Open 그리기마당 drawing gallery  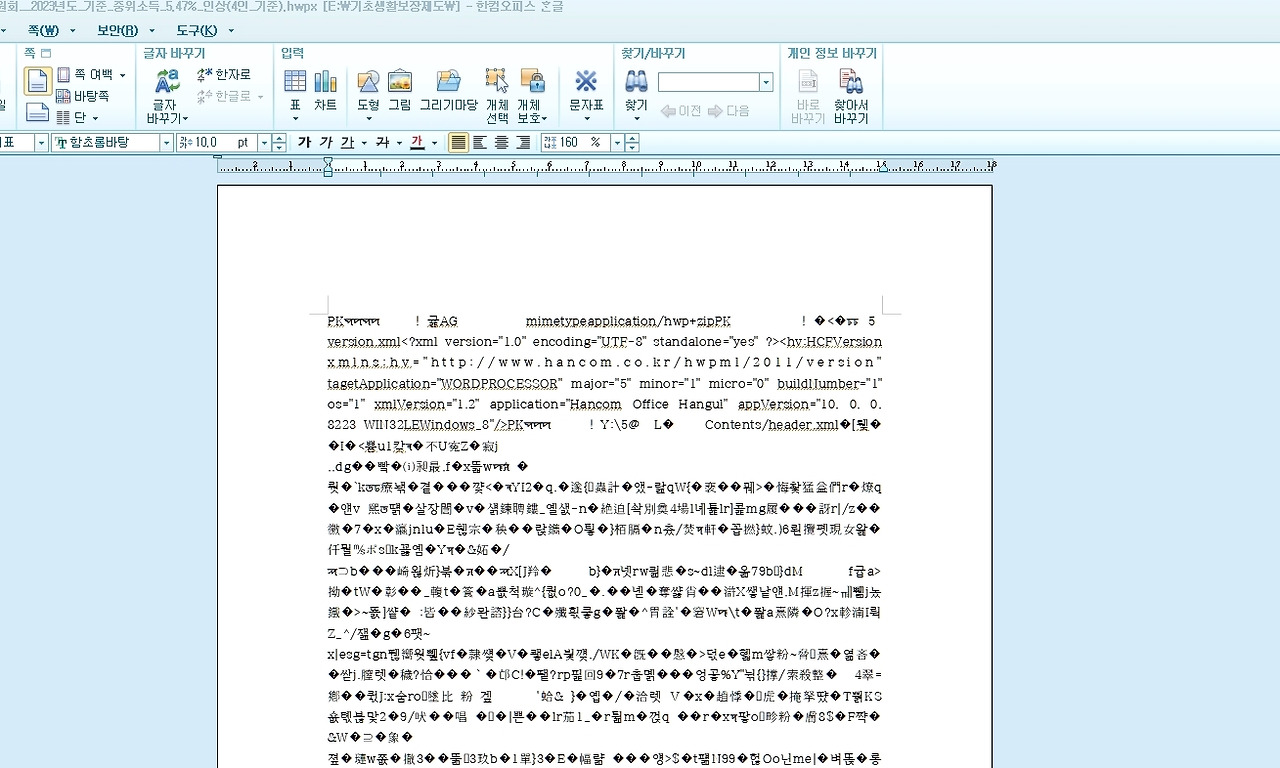[448, 90]
